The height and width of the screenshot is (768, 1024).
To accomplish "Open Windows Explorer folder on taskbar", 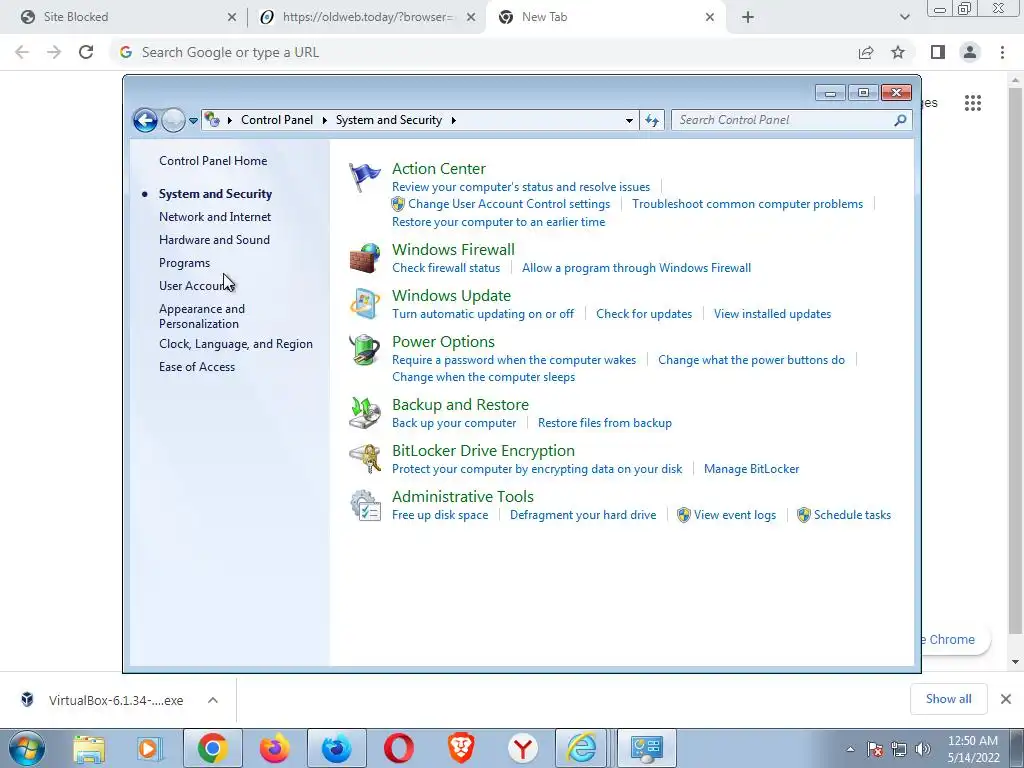I will [89, 748].
